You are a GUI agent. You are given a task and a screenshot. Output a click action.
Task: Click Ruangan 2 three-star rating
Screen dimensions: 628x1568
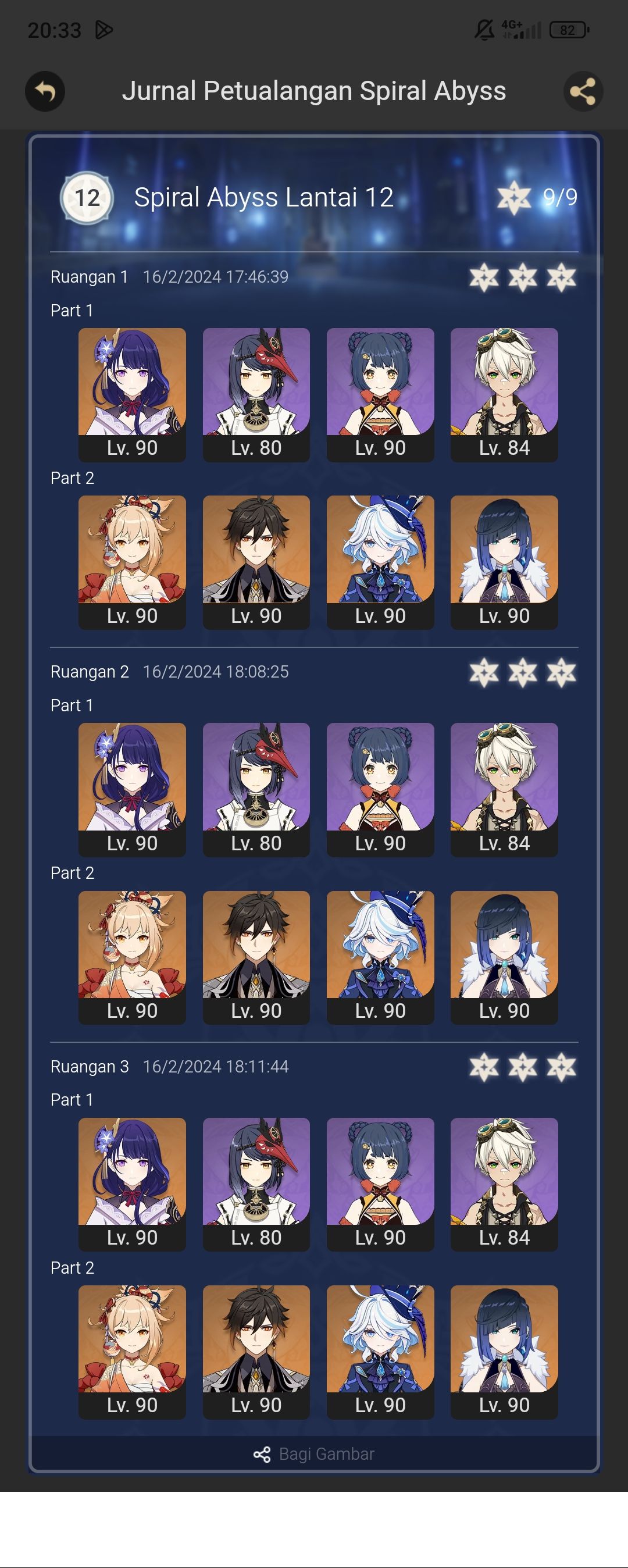(x=523, y=672)
